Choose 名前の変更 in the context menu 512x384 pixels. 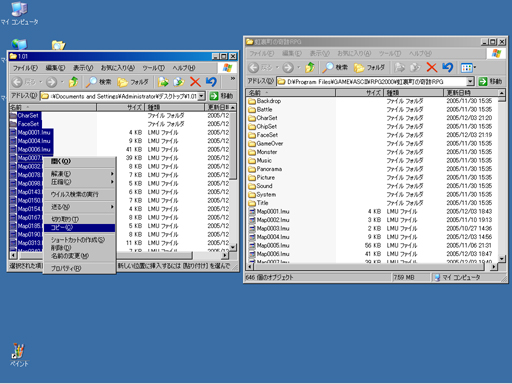coord(80,256)
